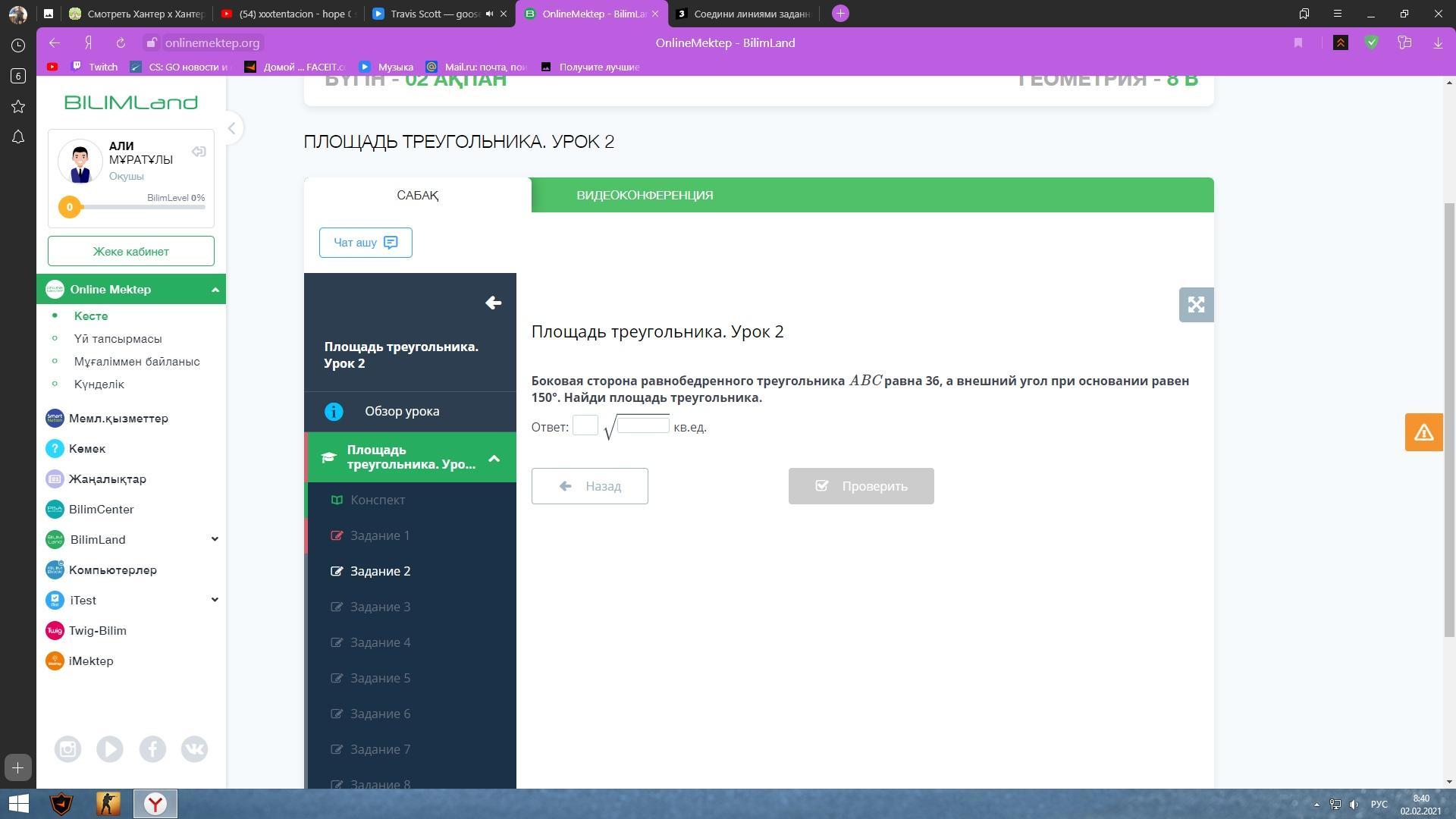Click the Проверить button
Screen dimensions: 1456x819
pyautogui.click(x=861, y=486)
